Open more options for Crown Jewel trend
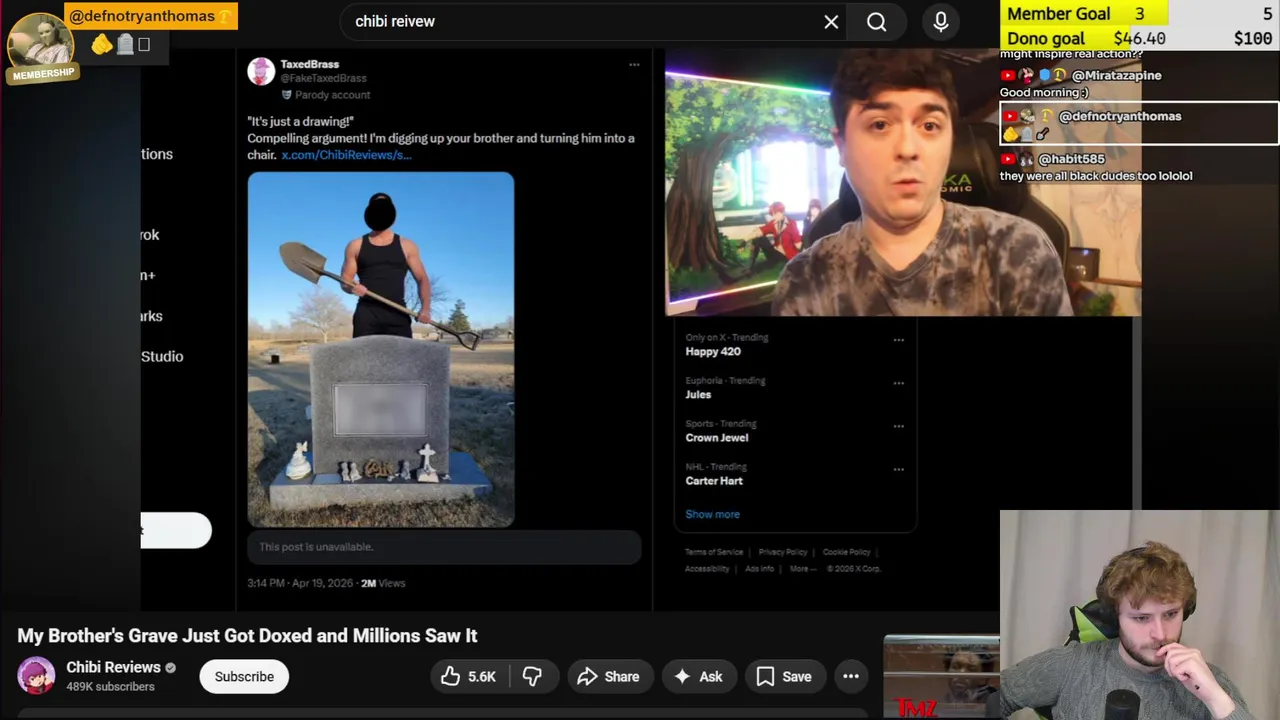The width and height of the screenshot is (1280, 720). pyautogui.click(x=898, y=426)
